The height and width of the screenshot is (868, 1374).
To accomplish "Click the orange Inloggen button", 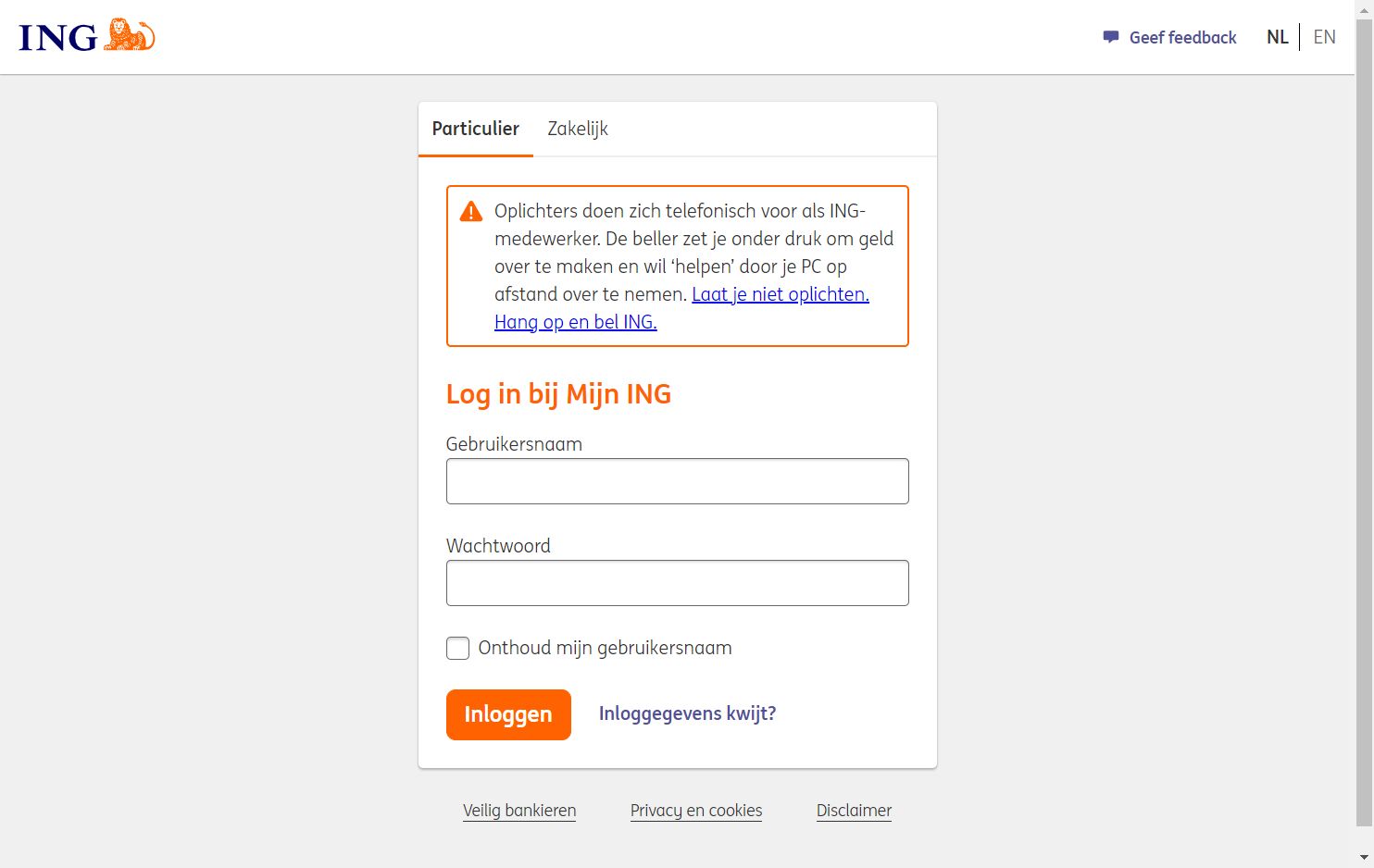I will coord(508,714).
